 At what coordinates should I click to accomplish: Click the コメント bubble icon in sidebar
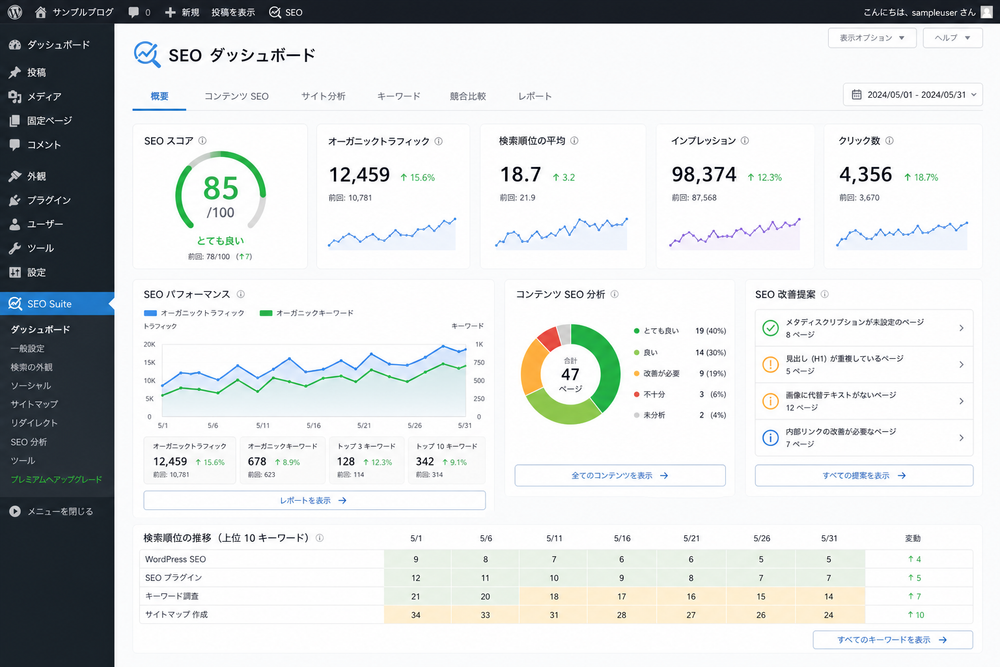[15, 145]
